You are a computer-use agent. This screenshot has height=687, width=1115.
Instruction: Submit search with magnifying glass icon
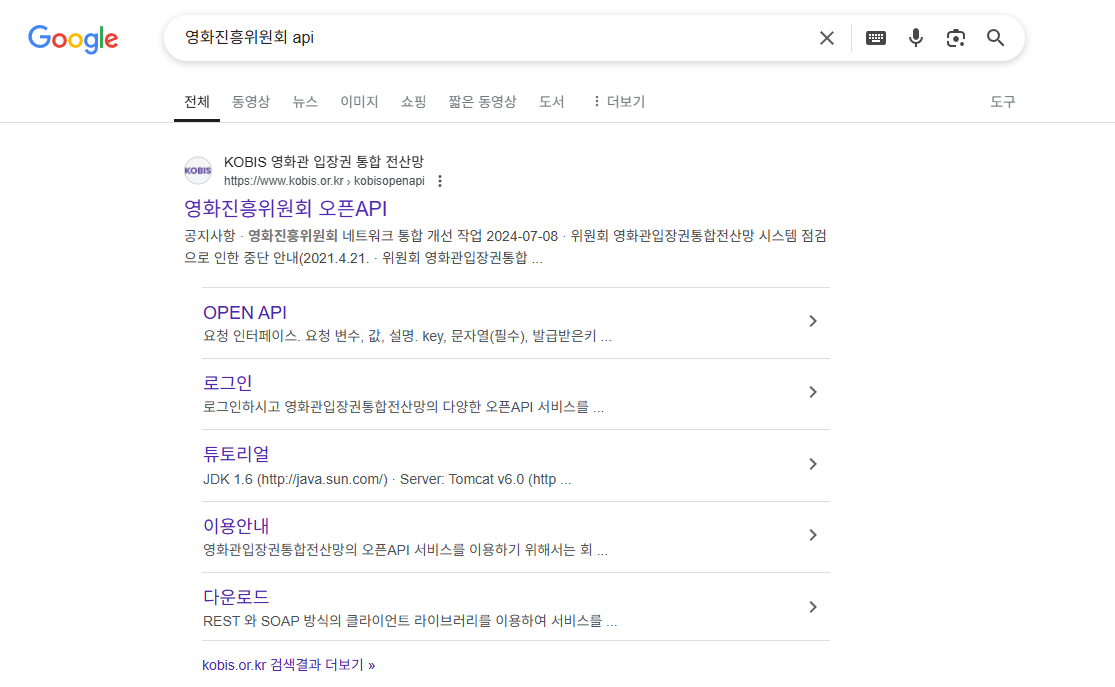click(996, 38)
